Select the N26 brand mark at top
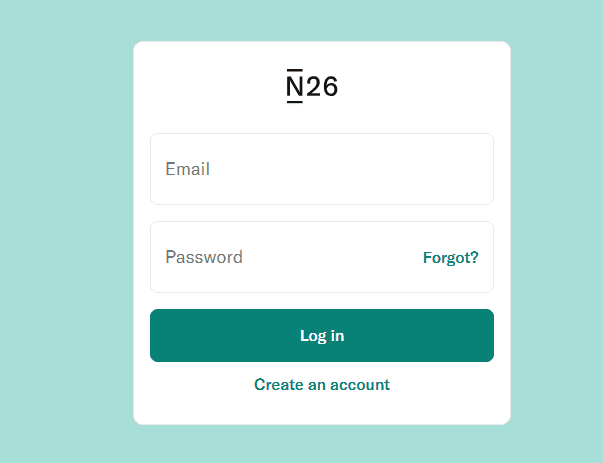This screenshot has height=463, width=603. click(312, 87)
